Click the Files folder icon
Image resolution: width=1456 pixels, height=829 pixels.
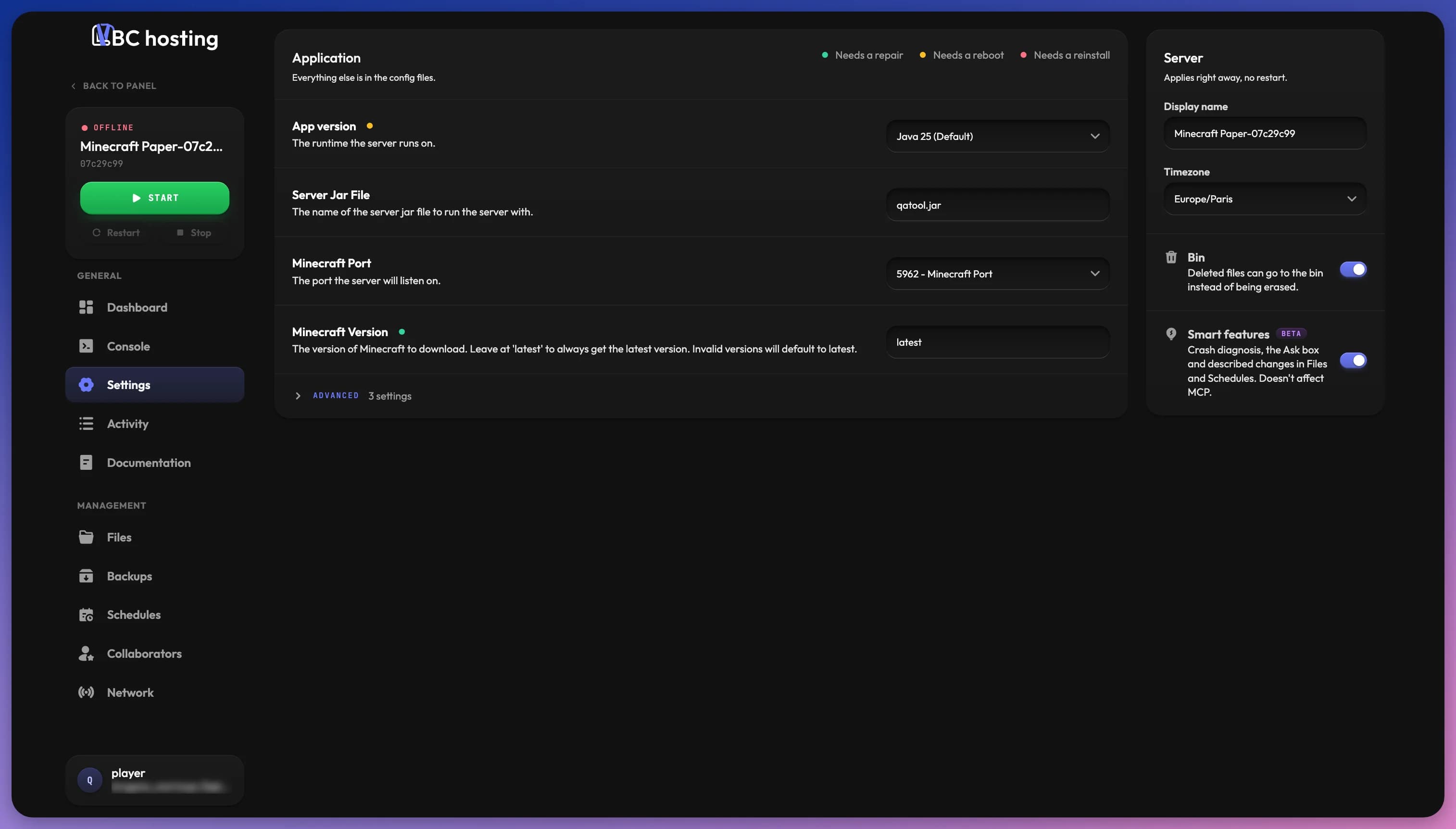point(86,537)
